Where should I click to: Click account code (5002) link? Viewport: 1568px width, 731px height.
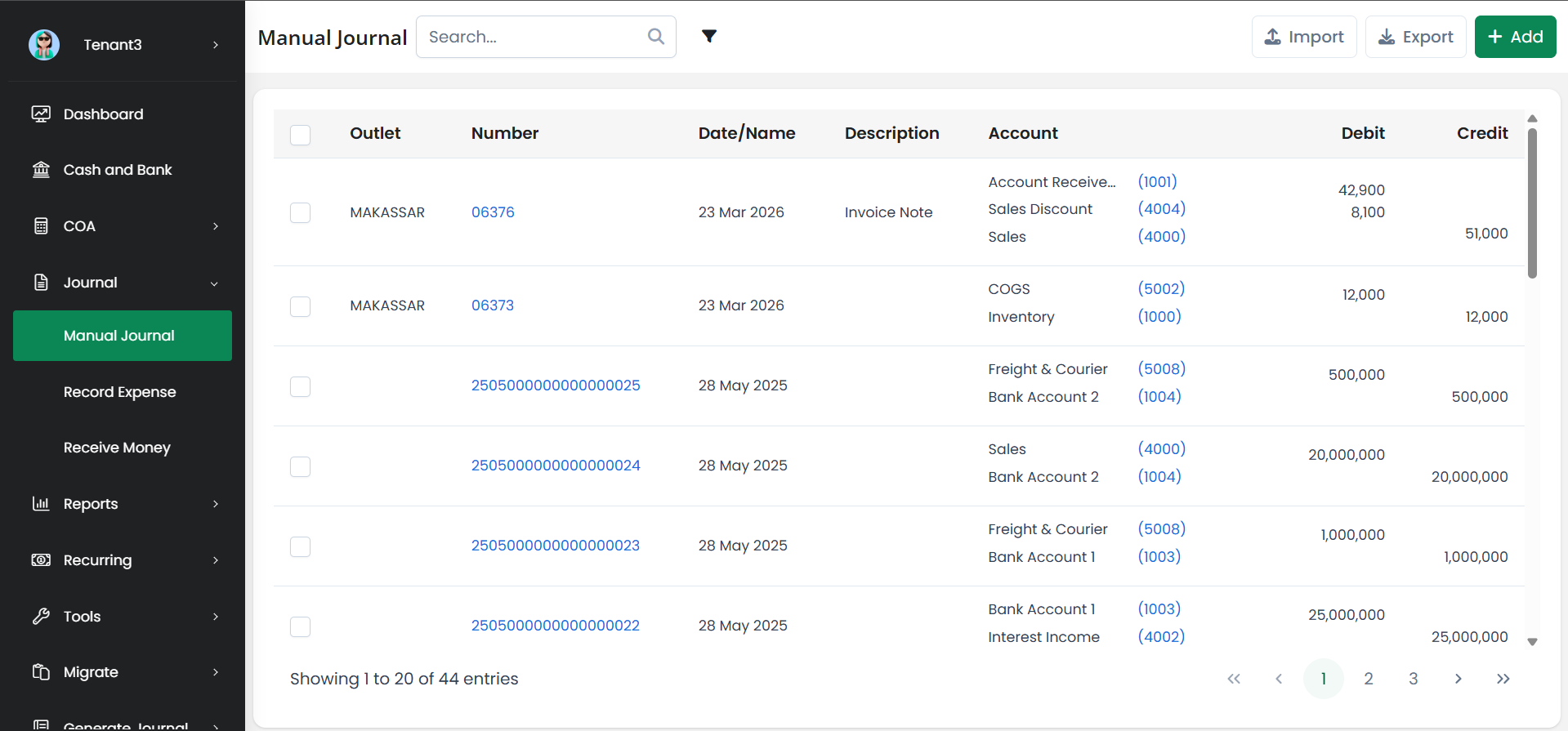(x=1161, y=289)
